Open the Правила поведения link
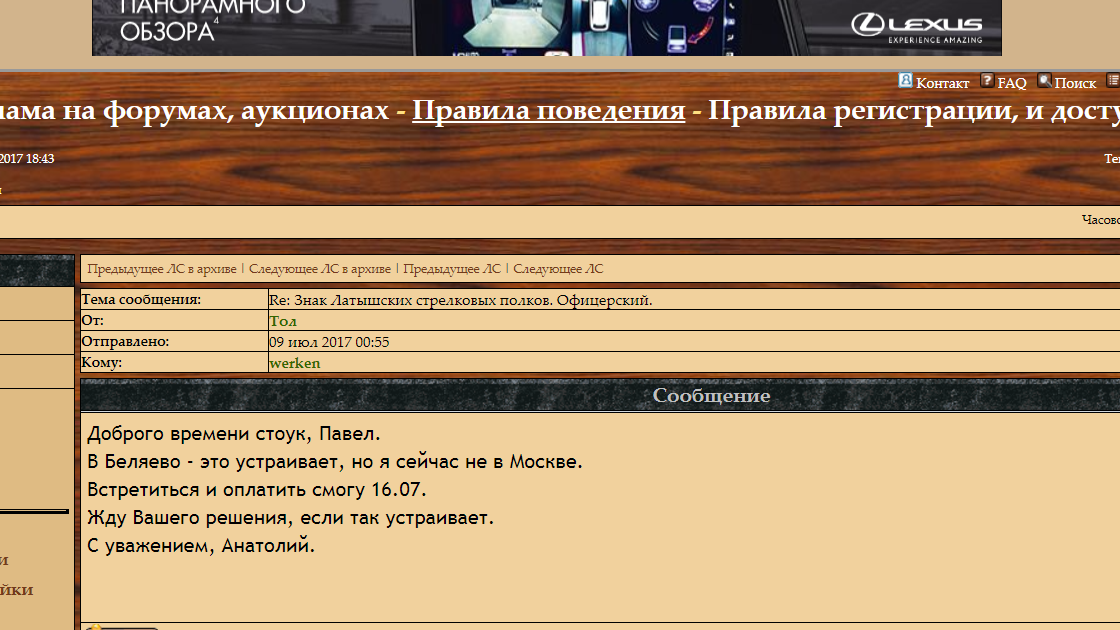 pos(549,110)
